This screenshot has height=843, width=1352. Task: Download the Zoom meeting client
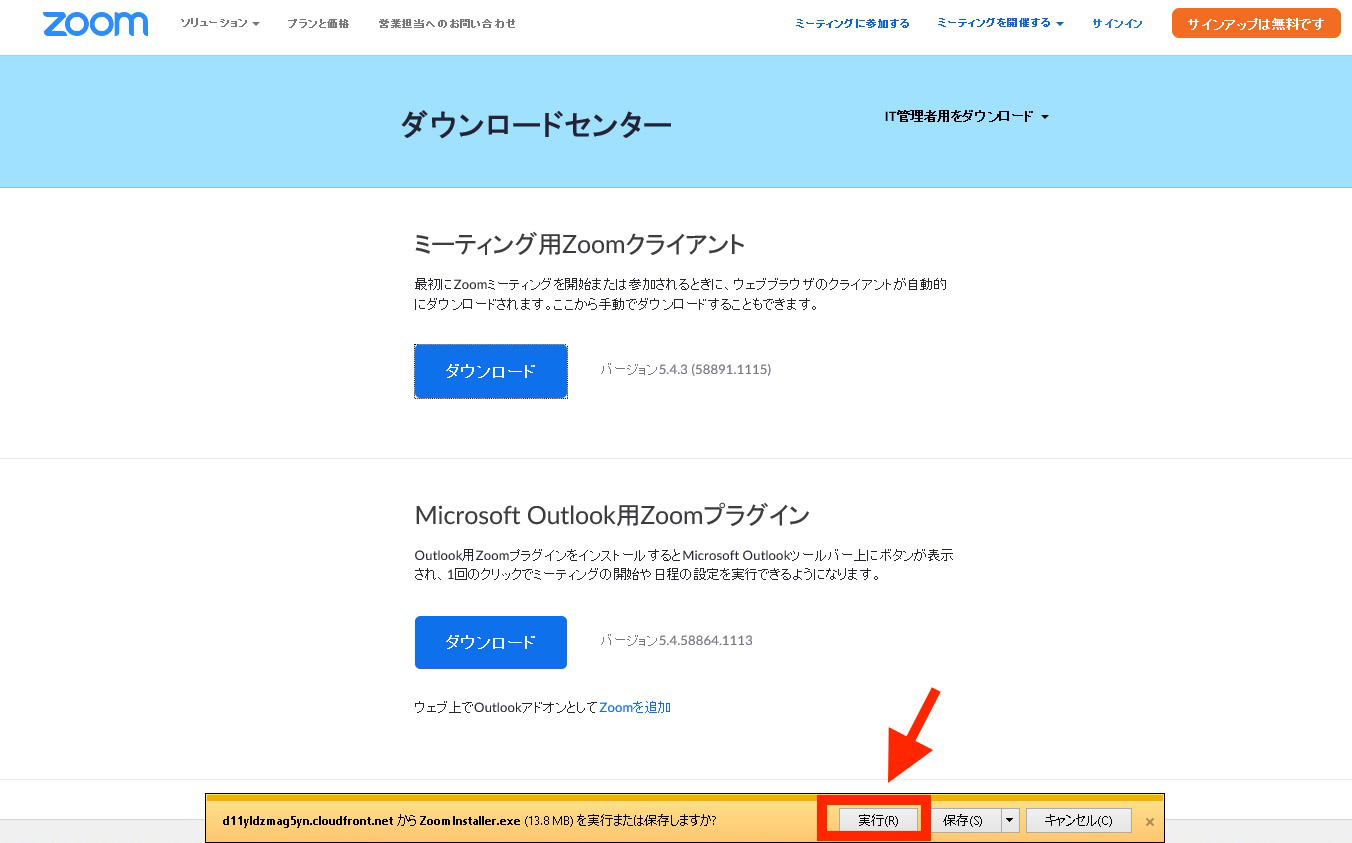point(491,371)
